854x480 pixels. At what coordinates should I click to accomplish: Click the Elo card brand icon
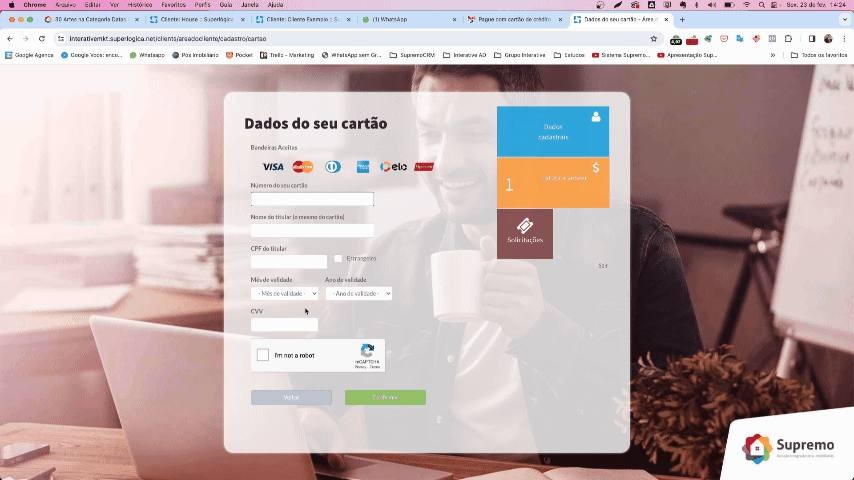pyautogui.click(x=394, y=167)
